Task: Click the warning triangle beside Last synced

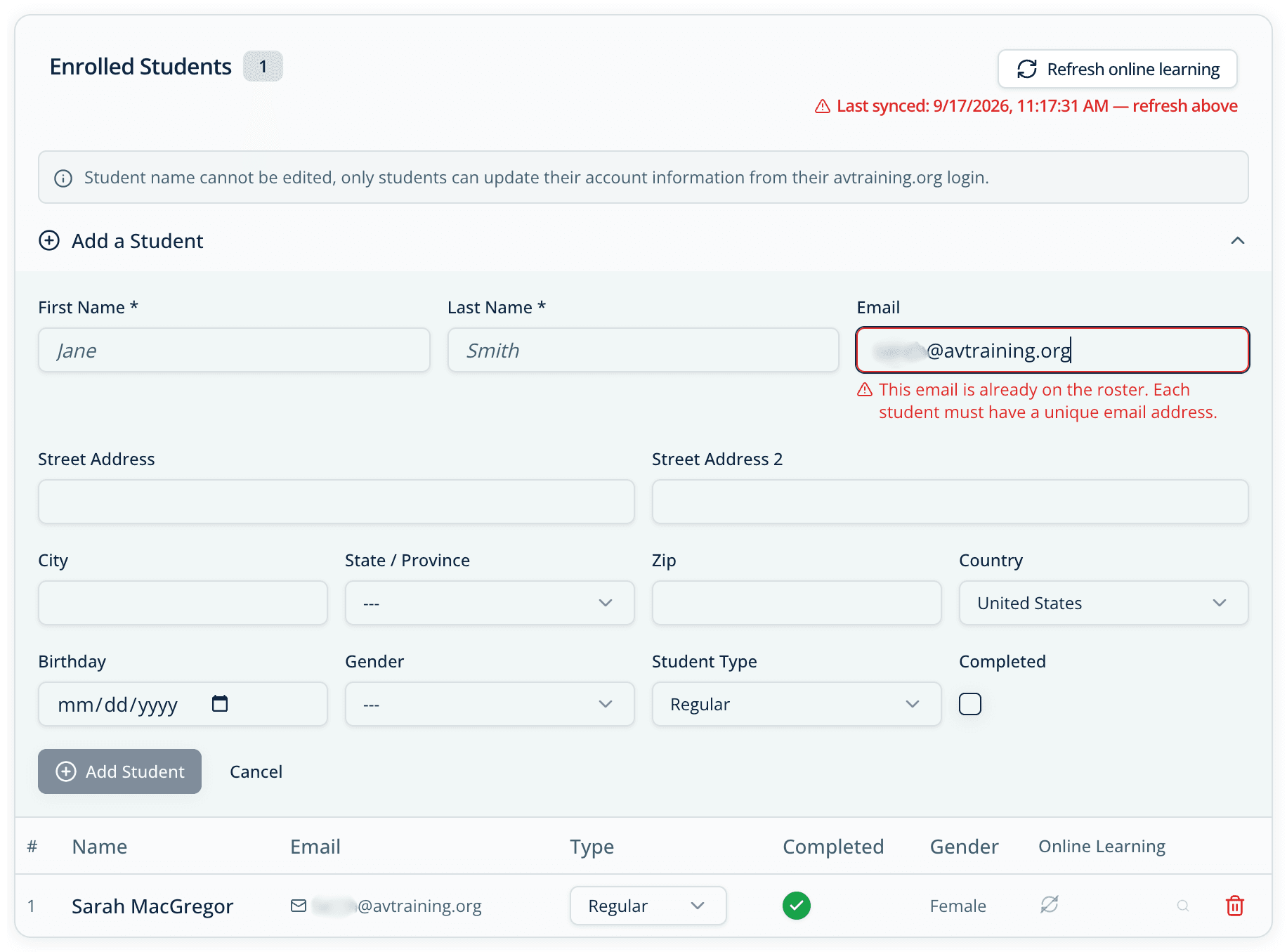Action: tap(823, 107)
